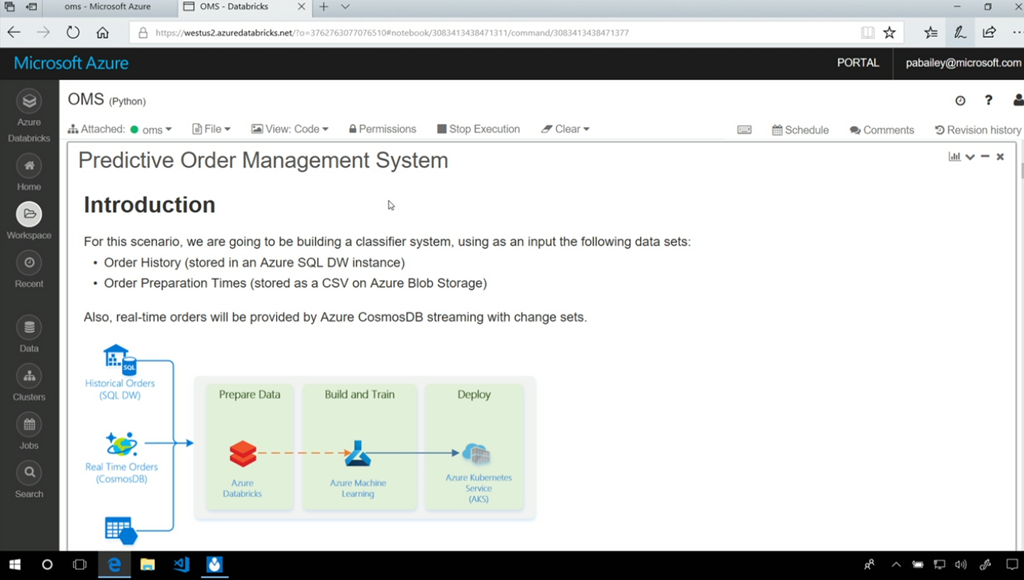Open Data section in sidebar
This screenshot has width=1024, height=580.
point(29,328)
